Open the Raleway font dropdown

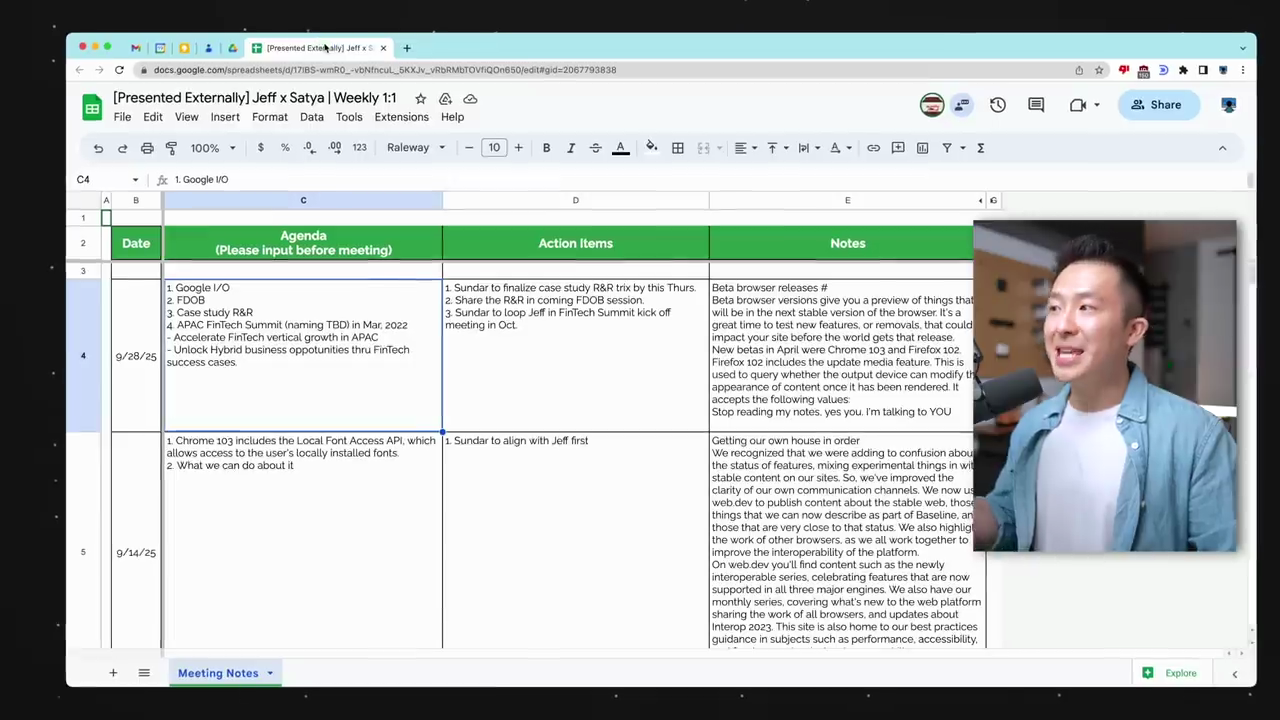click(416, 148)
